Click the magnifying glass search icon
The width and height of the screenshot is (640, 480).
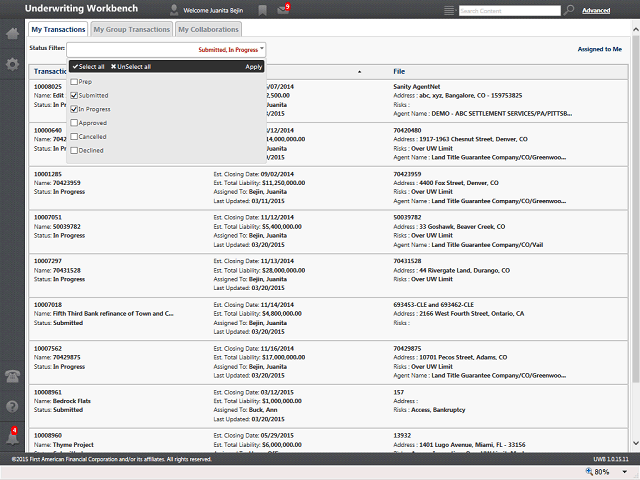(x=569, y=10)
